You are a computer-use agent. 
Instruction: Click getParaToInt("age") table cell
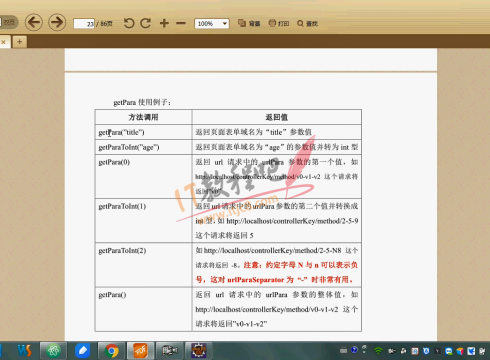[143, 147]
